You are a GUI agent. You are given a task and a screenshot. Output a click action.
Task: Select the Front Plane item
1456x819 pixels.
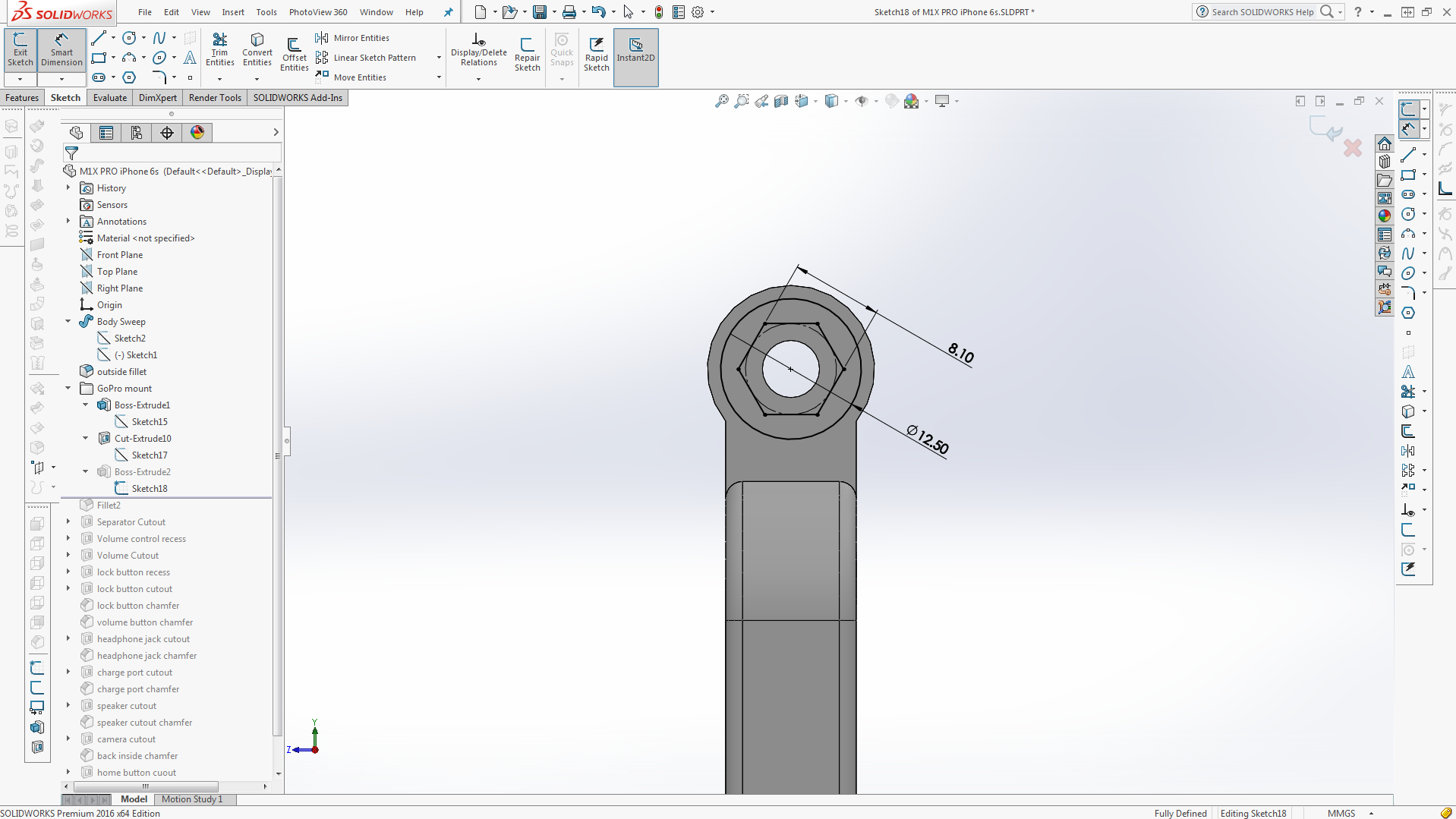(120, 255)
